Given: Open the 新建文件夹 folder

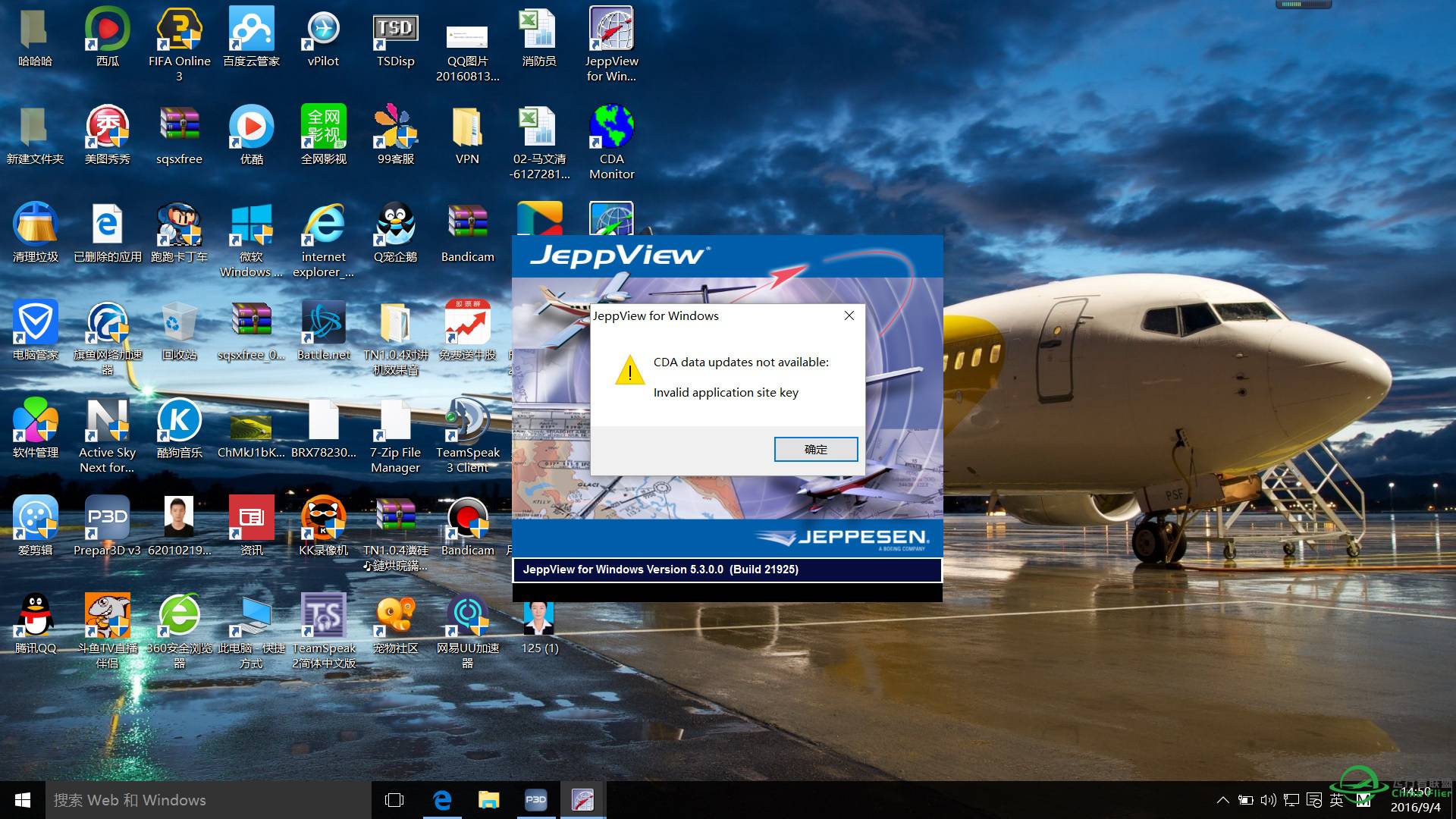Looking at the screenshot, I should pyautogui.click(x=35, y=134).
